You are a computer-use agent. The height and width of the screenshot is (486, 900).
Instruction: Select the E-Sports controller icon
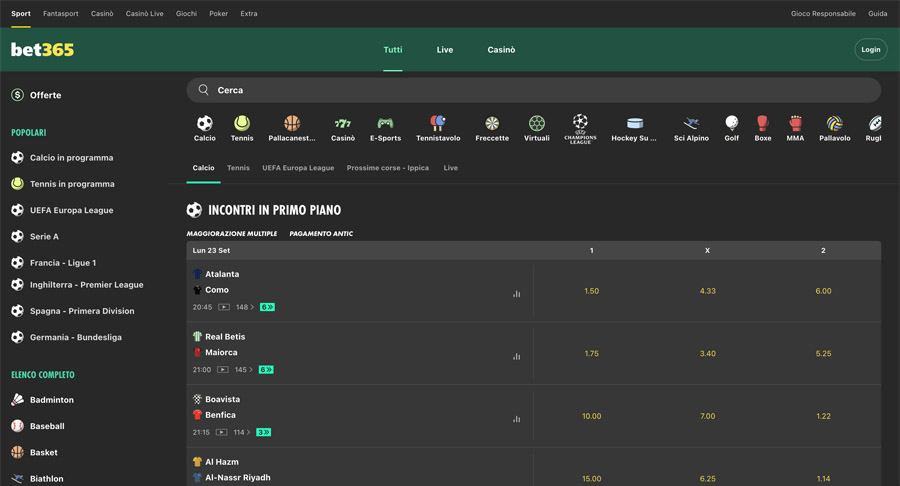[x=385, y=123]
